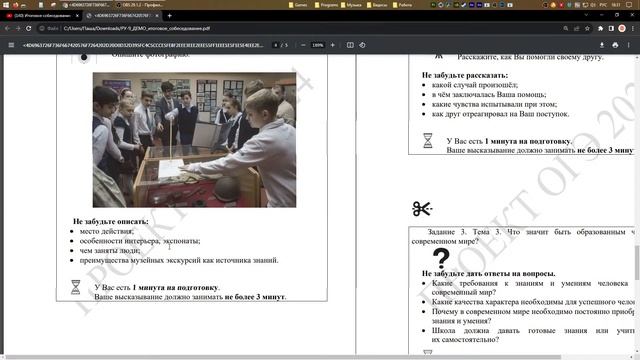Open the Windows notification center
Viewport: 640px width, 360px height.
tap(629, 5)
